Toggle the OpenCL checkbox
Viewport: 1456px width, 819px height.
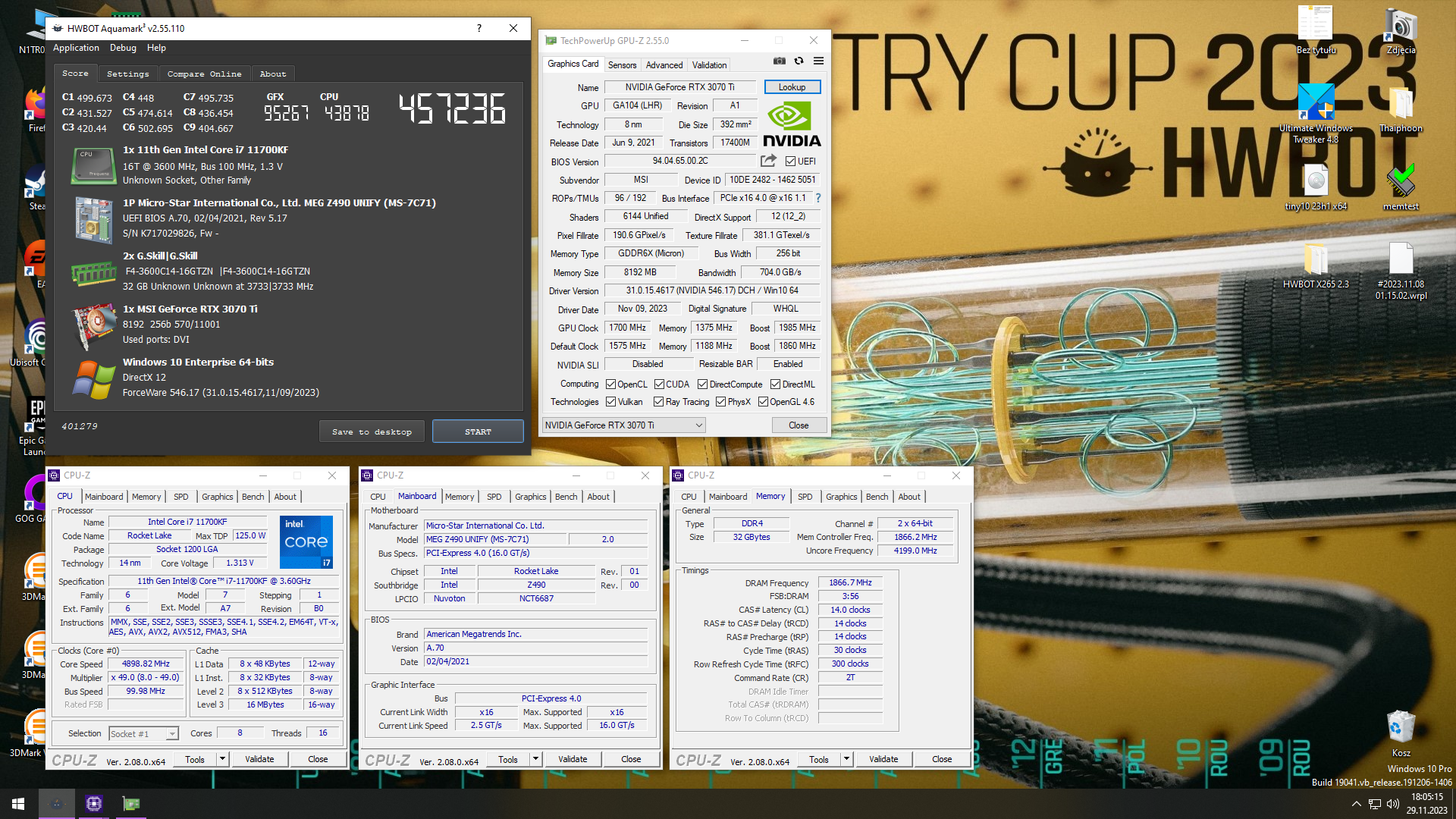[x=610, y=384]
